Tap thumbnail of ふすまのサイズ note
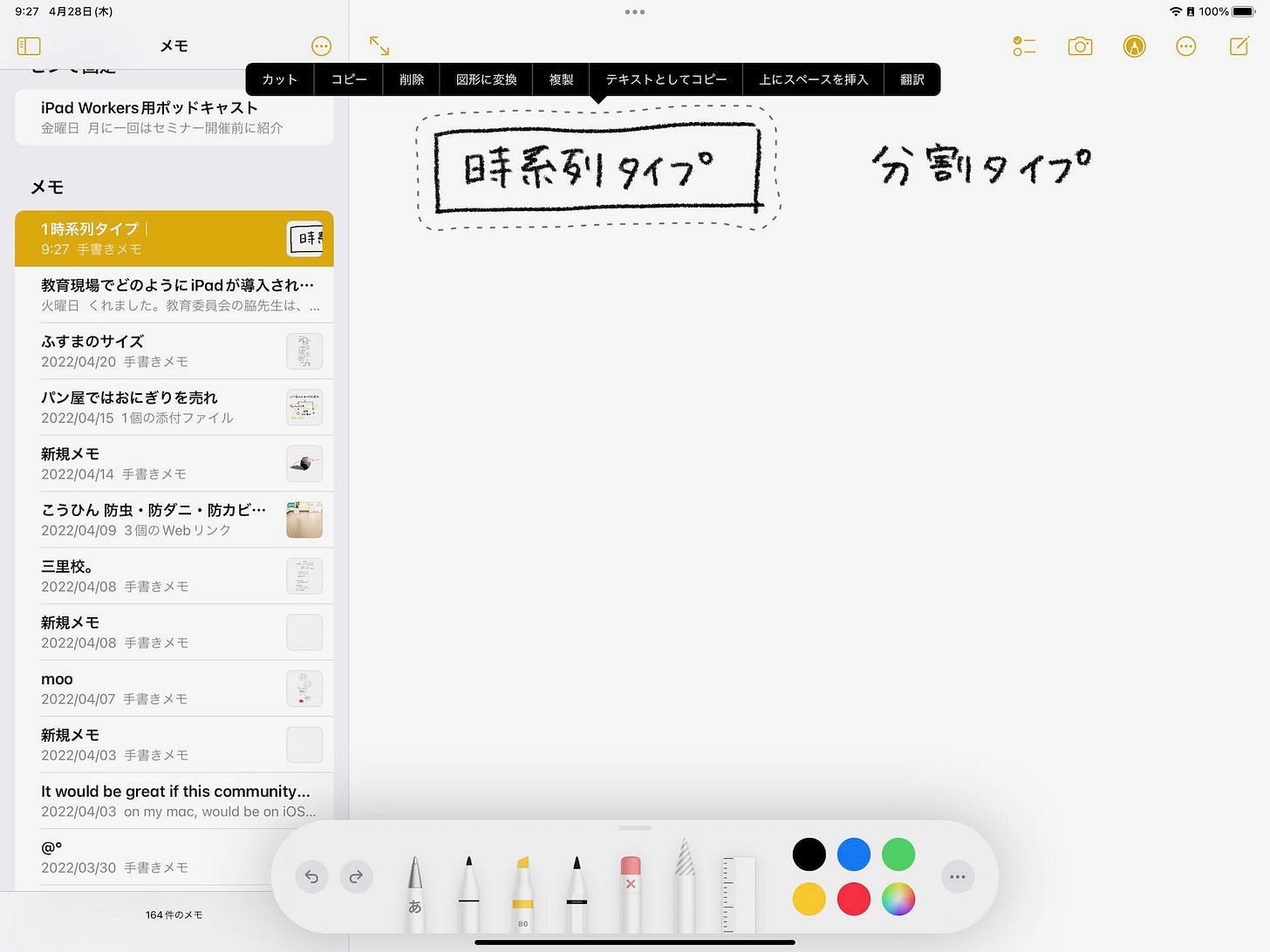This screenshot has height=952, width=1270. 304,351
